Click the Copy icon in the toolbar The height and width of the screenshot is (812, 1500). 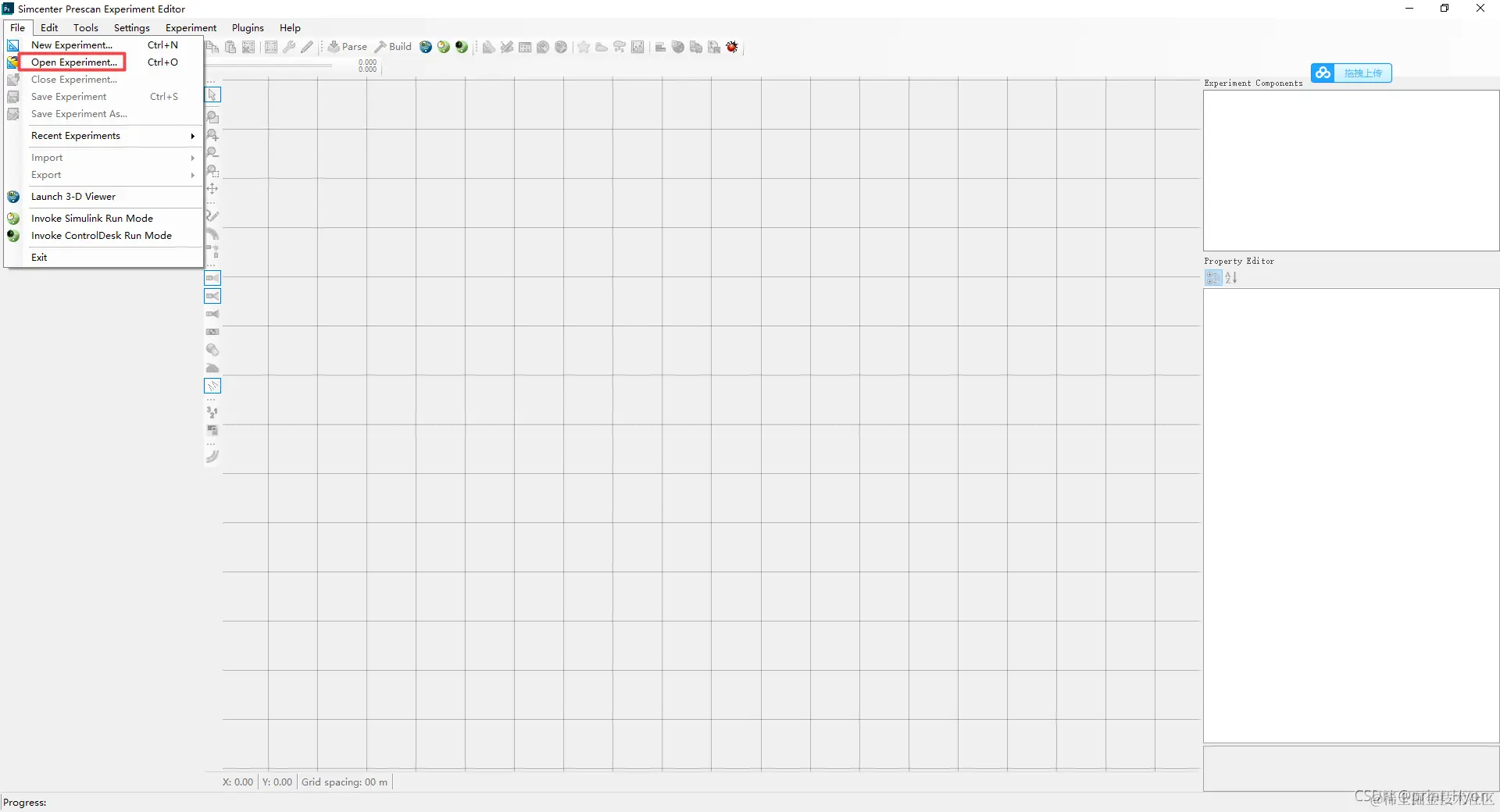212,47
